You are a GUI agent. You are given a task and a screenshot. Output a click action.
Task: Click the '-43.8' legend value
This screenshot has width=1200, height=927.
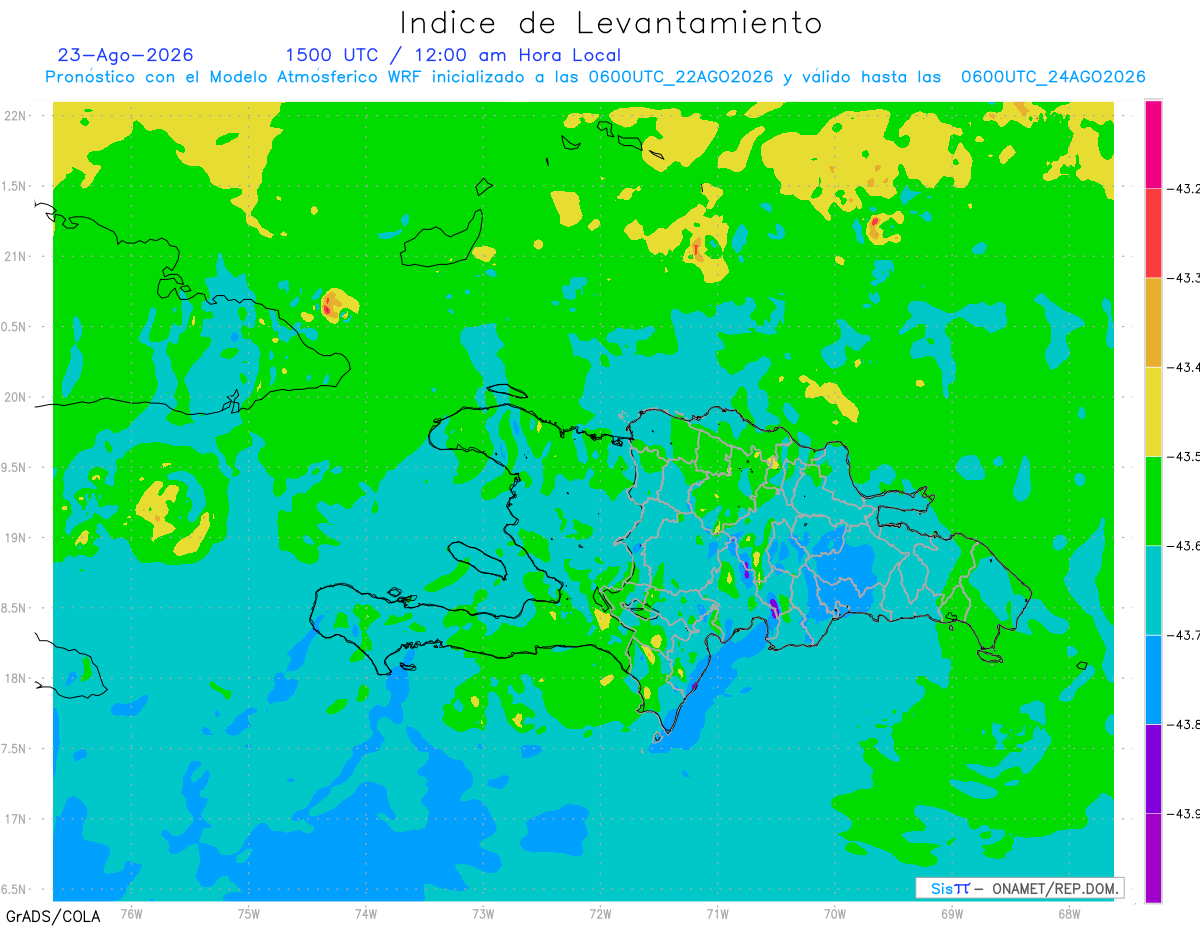pos(1182,724)
